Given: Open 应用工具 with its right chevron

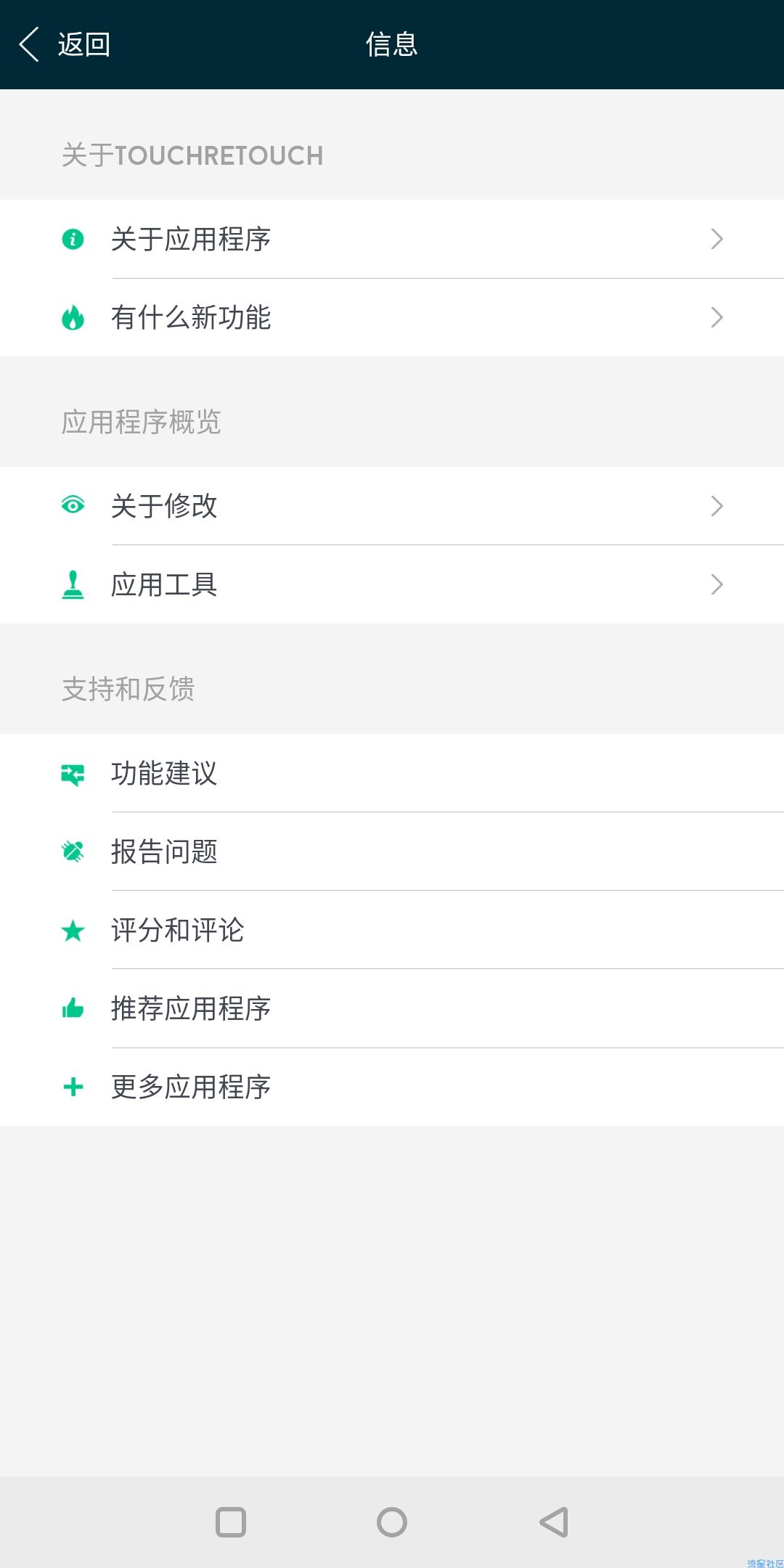Looking at the screenshot, I should click(716, 584).
